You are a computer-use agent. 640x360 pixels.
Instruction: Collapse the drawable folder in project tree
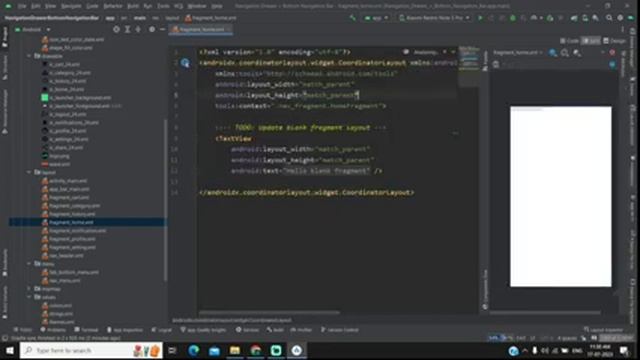coord(29,56)
